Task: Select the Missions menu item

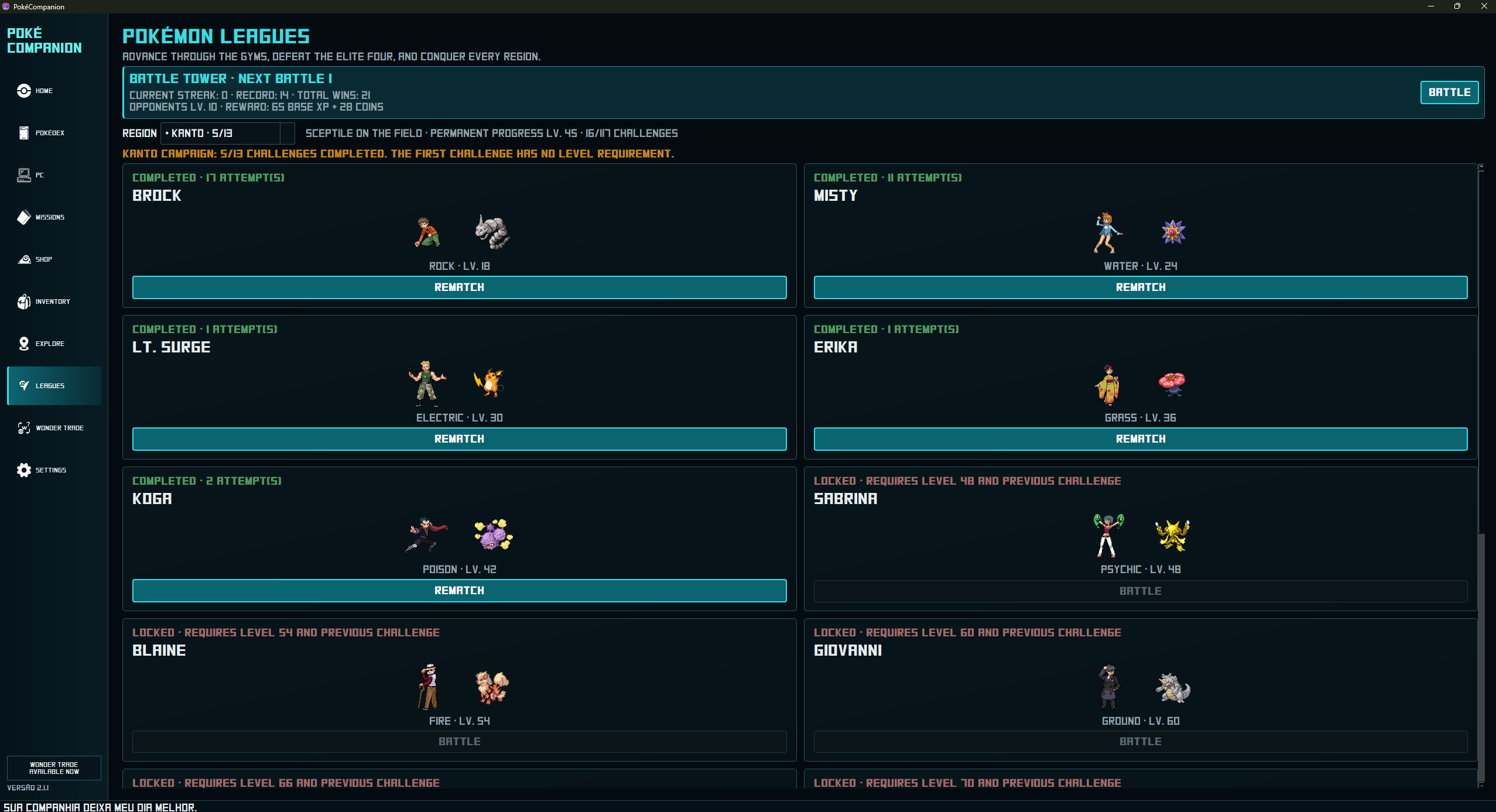Action: coord(54,217)
